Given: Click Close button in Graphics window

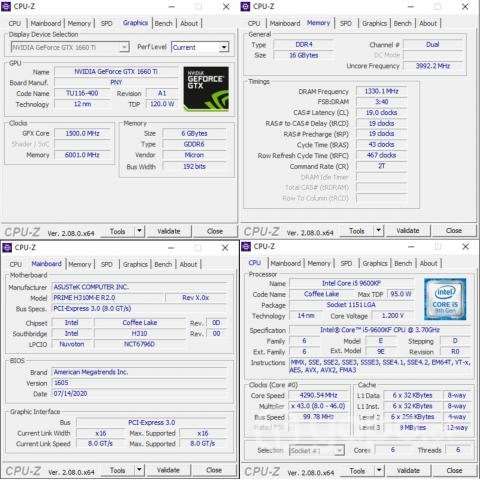Looking at the screenshot, I should 215,231.
